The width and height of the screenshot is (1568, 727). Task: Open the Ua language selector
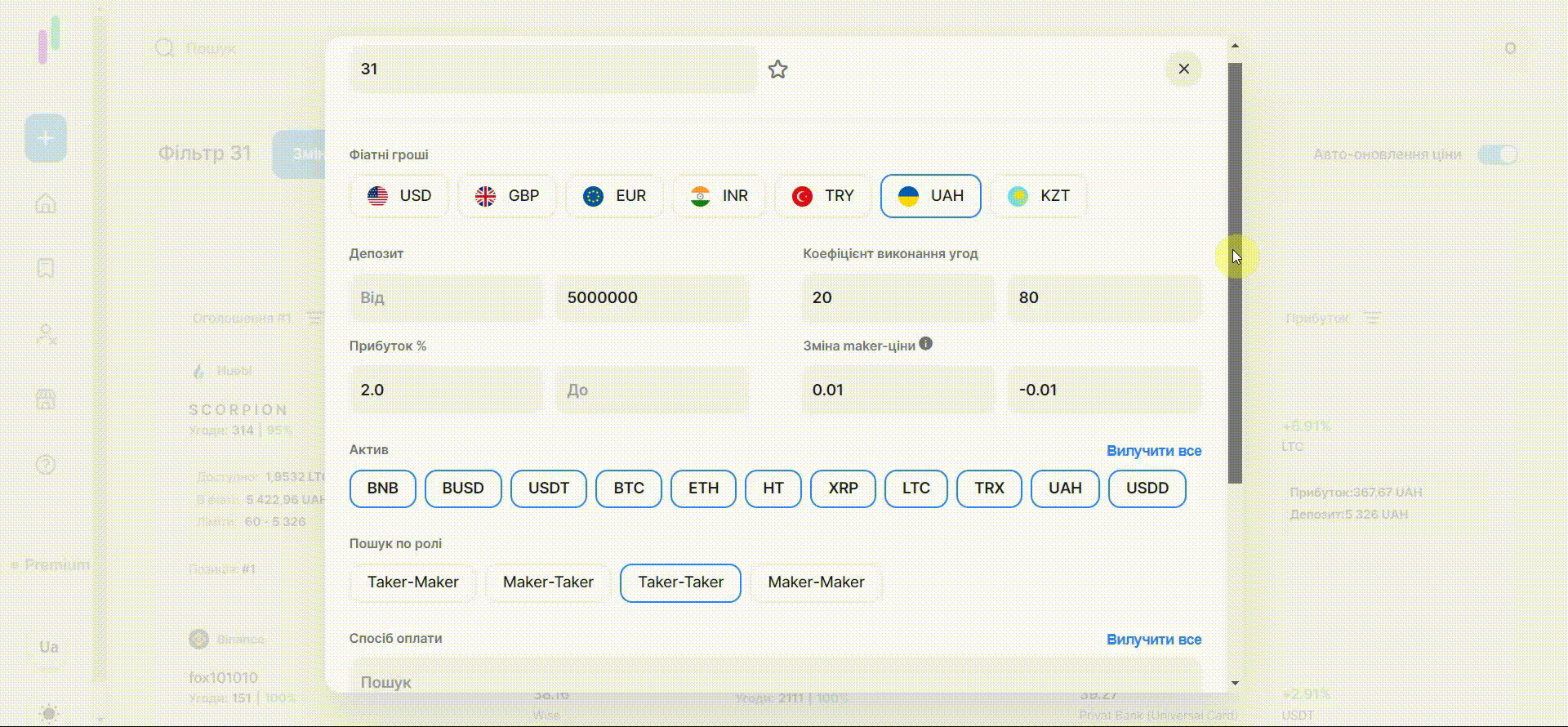(x=49, y=647)
